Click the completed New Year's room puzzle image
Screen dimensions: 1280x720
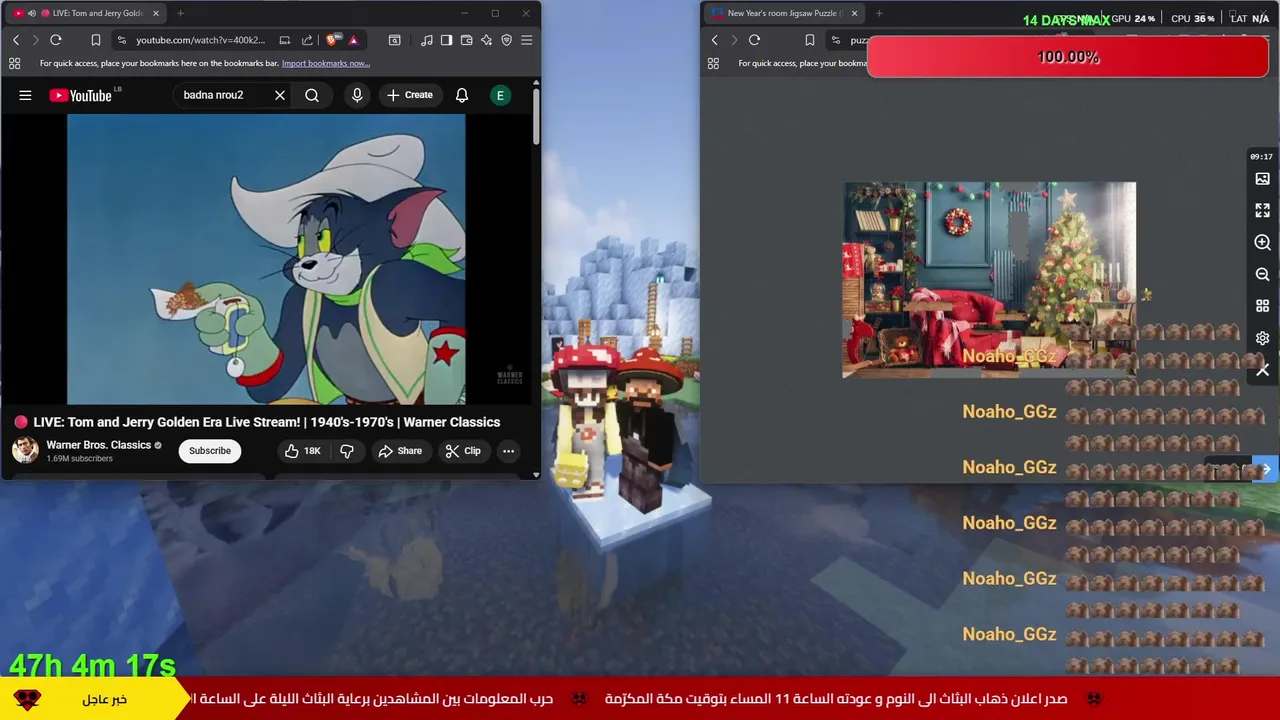pos(989,279)
